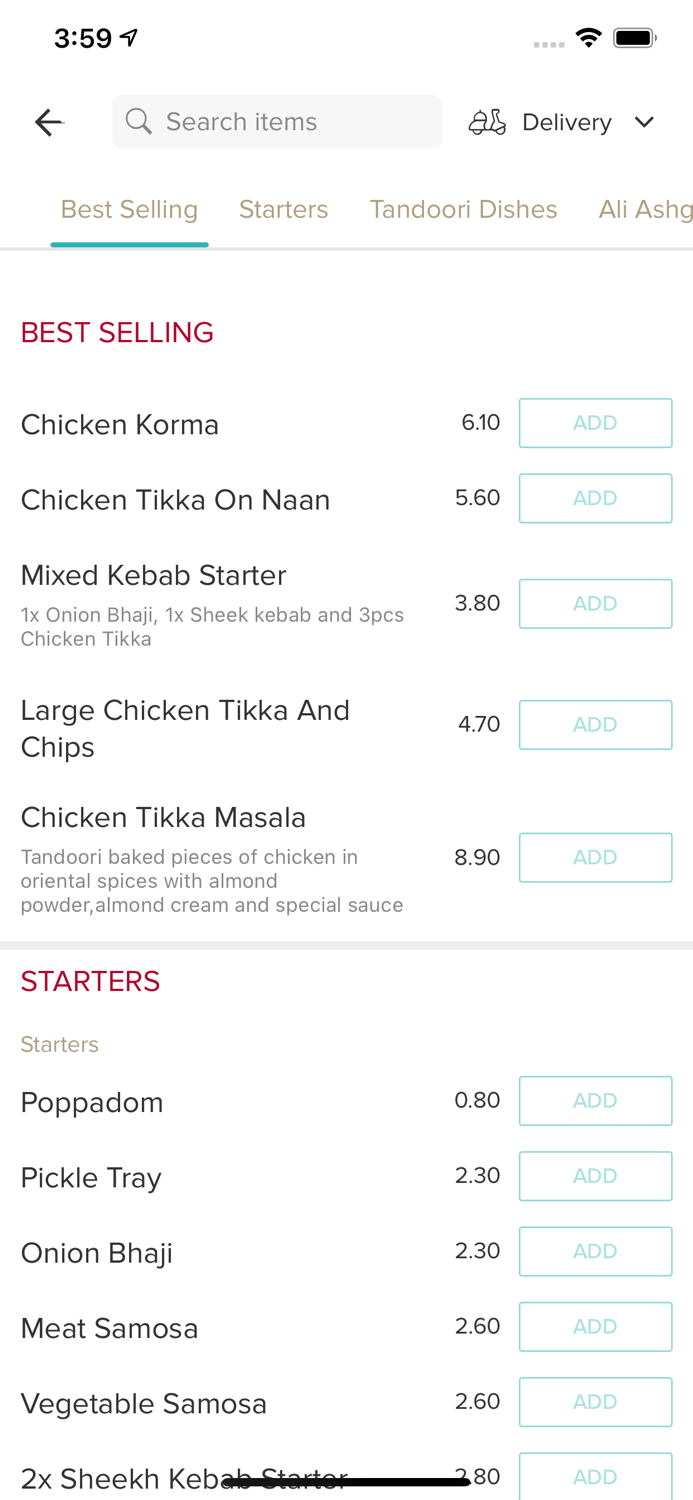Image resolution: width=693 pixels, height=1500 pixels.
Task: Open the Tandoori Dishes tab
Action: 463,209
